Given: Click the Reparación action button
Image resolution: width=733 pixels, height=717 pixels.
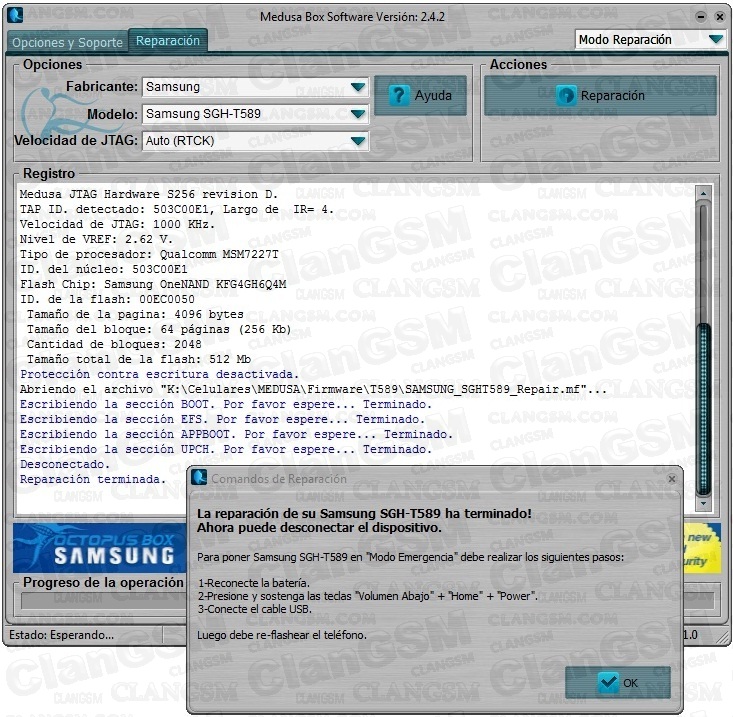Looking at the screenshot, I should (x=600, y=95).
